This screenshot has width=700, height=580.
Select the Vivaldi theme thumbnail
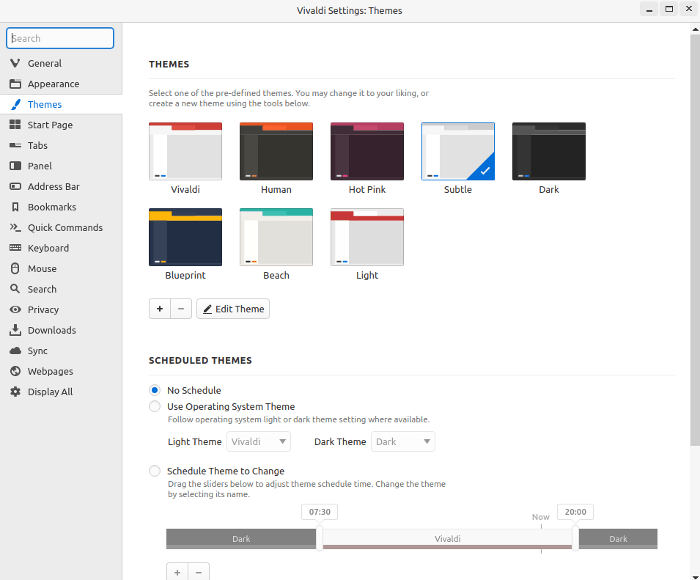click(185, 151)
